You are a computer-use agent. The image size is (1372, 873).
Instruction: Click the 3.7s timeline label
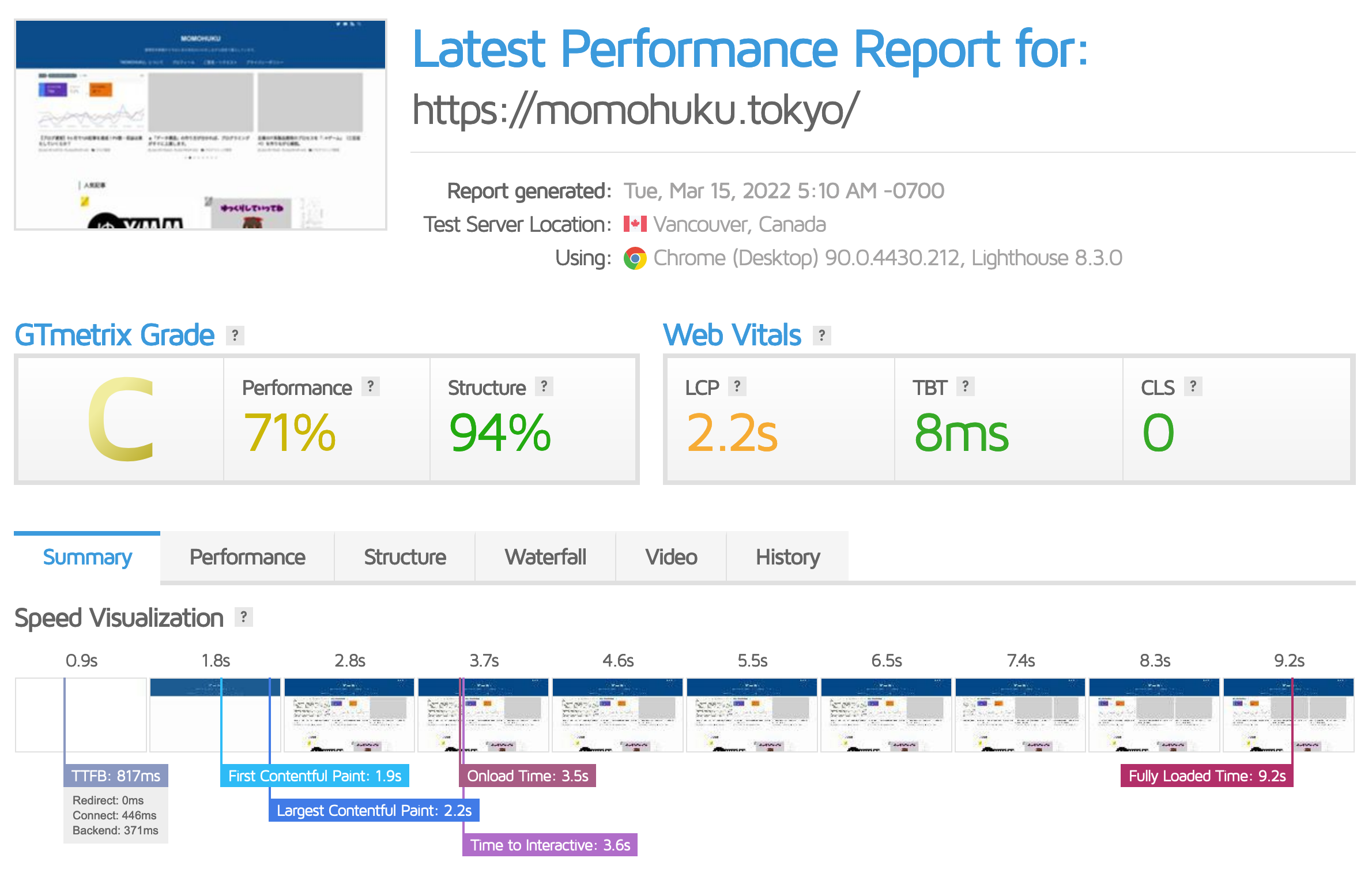click(484, 660)
